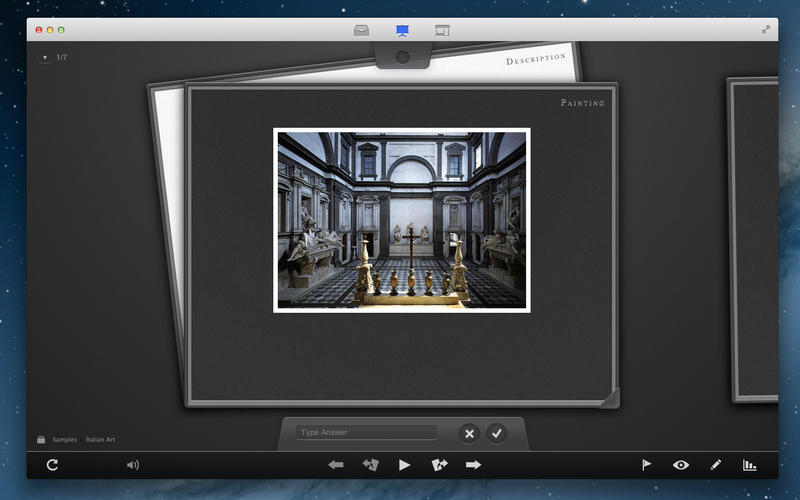
Task: Switch to the presentation study mode icon
Action: 402,31
